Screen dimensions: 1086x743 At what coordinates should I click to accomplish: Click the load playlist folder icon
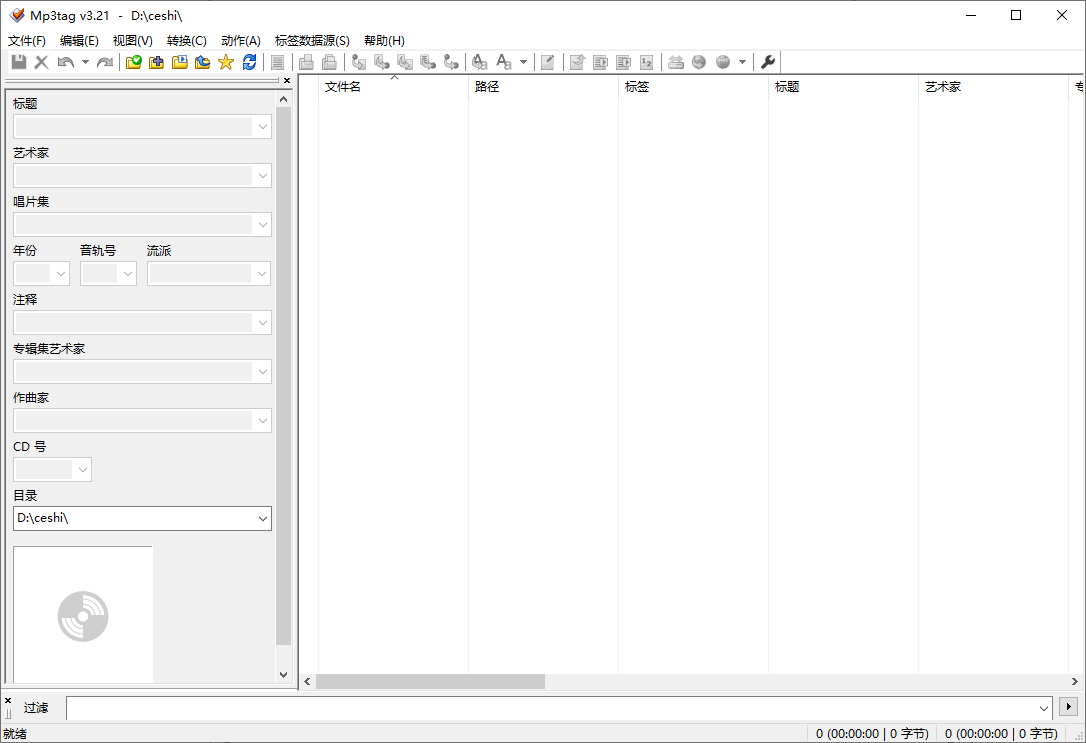(180, 62)
